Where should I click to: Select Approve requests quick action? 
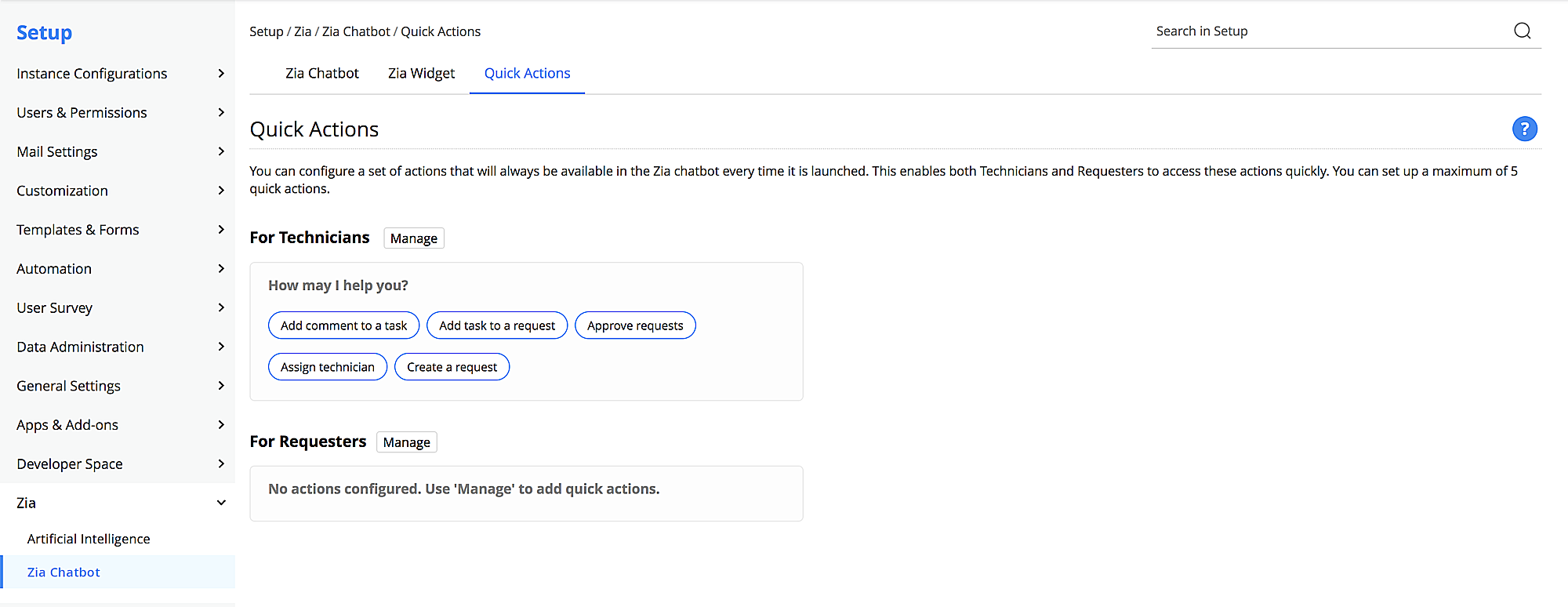(635, 325)
